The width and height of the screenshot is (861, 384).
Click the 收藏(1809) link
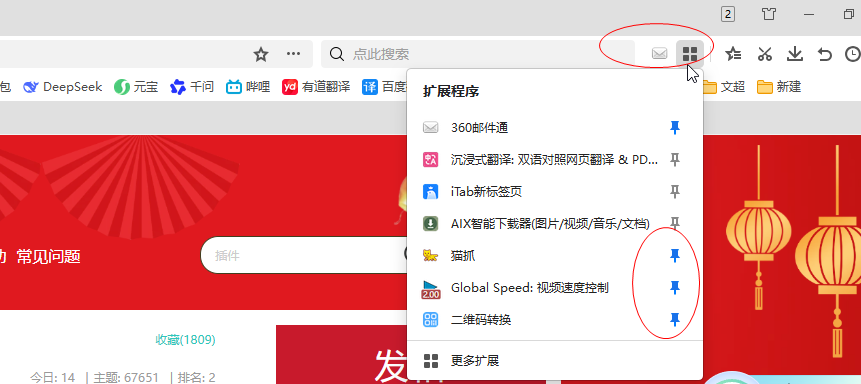[x=186, y=340]
